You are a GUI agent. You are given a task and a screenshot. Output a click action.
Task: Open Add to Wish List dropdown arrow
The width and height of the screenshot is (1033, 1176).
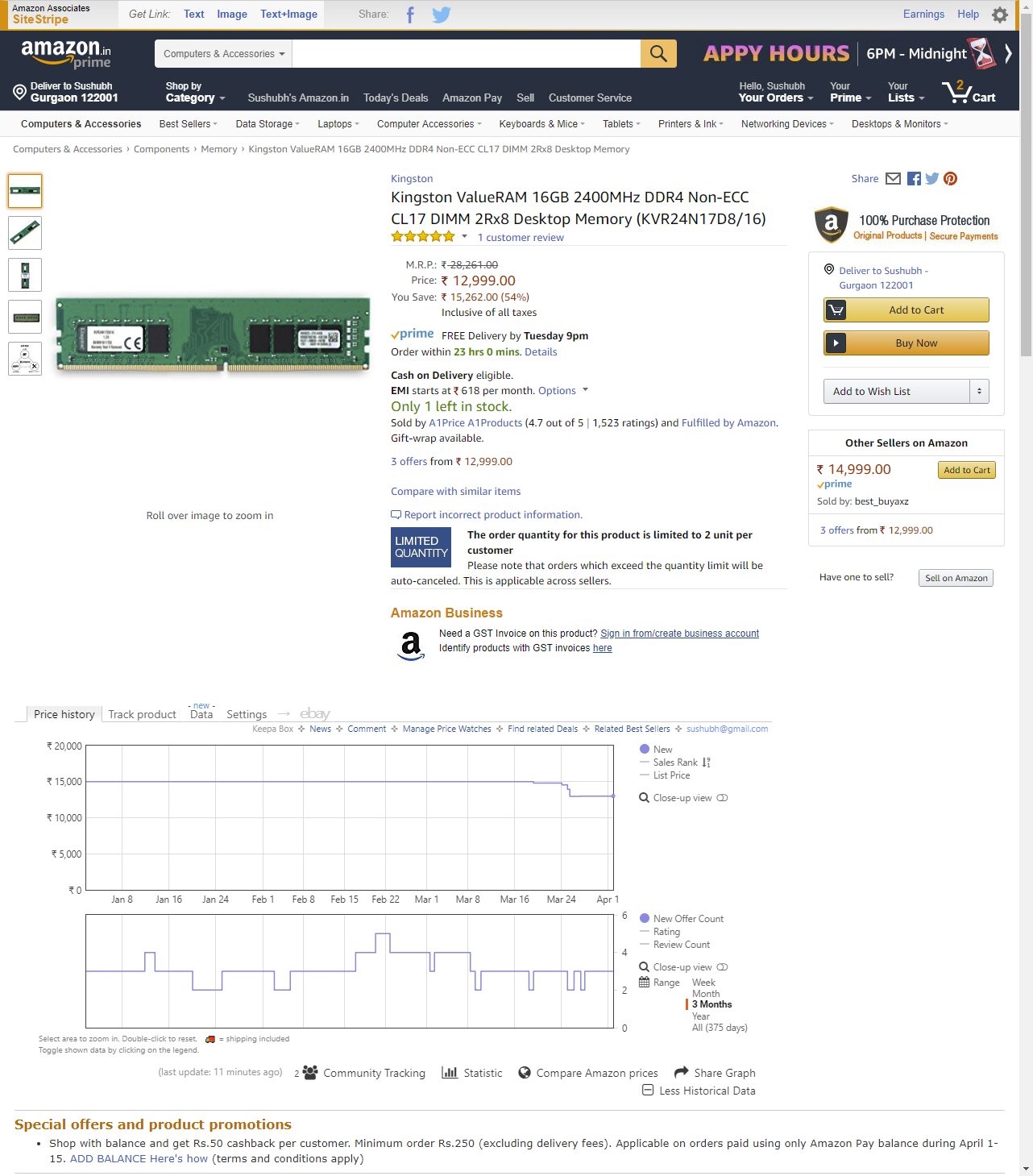coord(979,392)
